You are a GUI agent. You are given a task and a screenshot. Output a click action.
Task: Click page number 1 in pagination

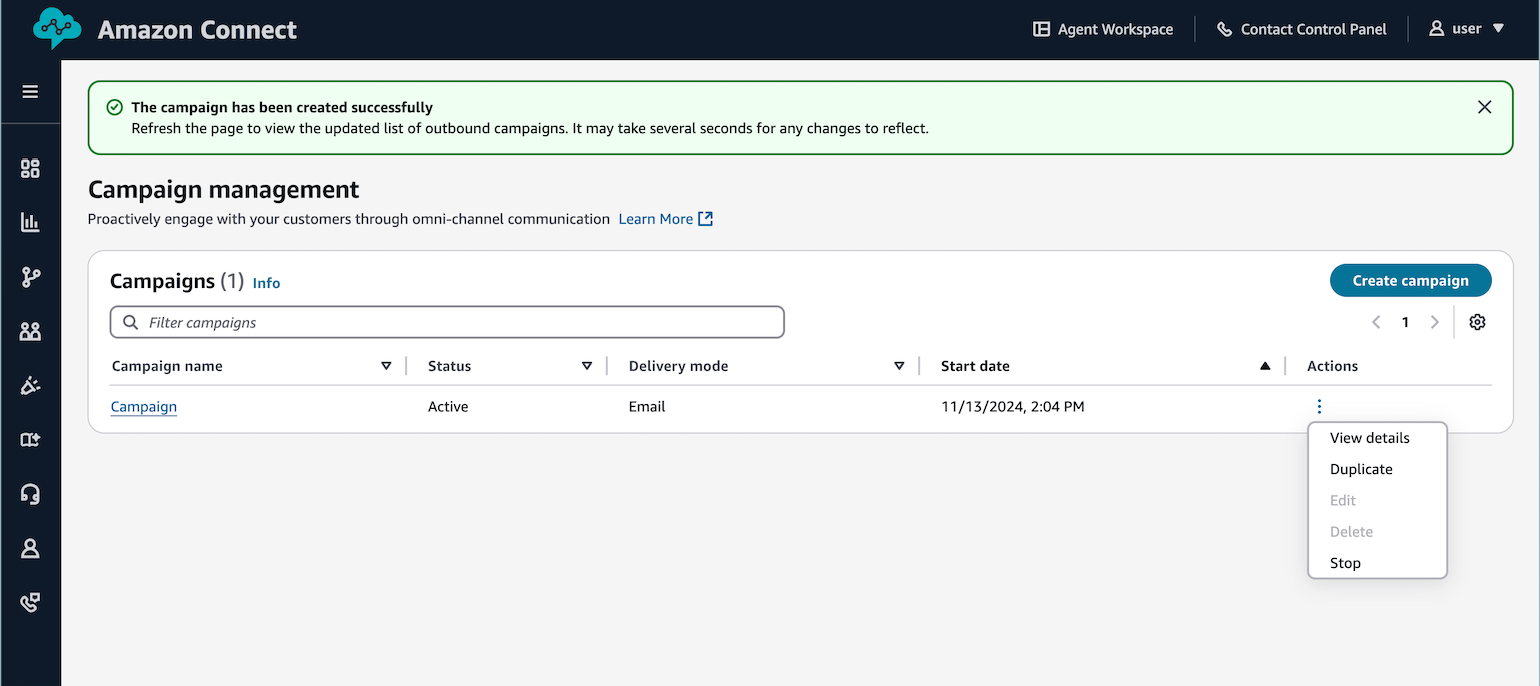(x=1405, y=322)
